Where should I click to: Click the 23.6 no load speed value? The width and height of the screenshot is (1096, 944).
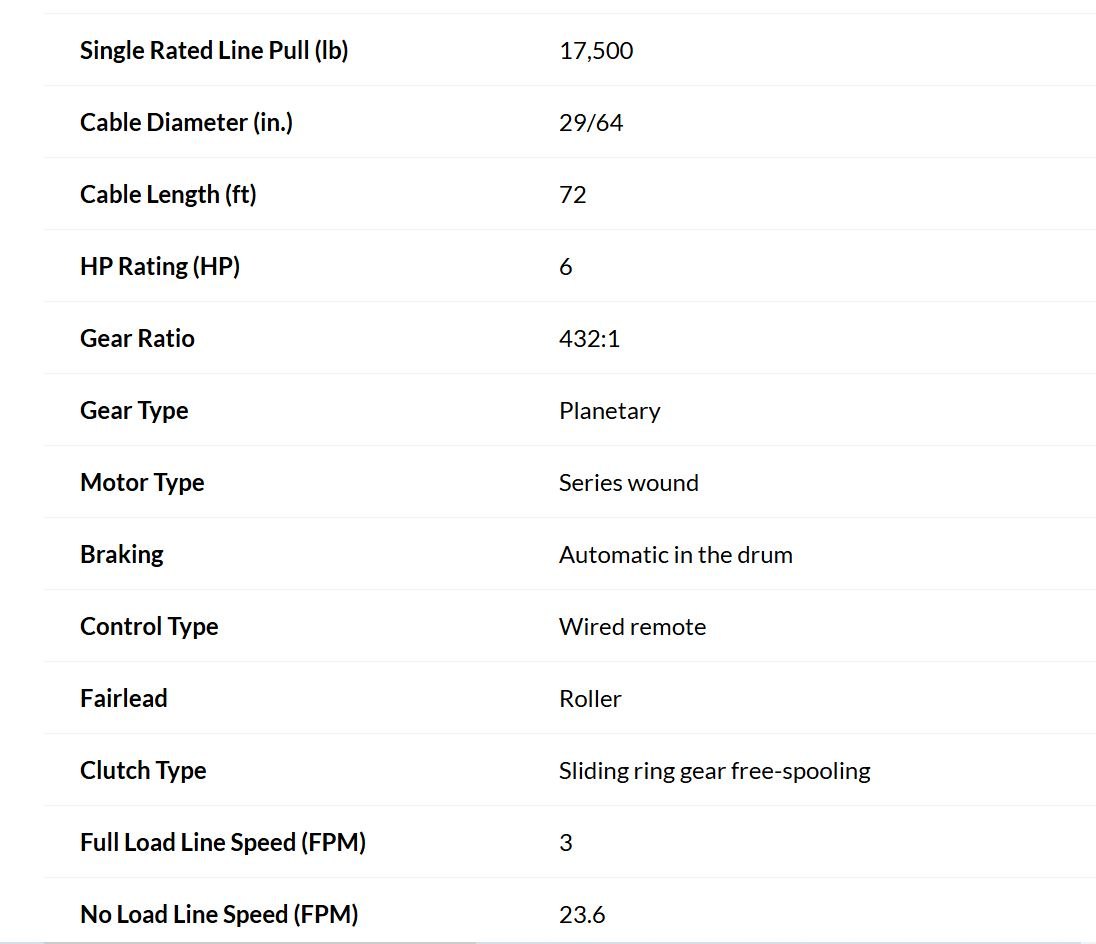pyautogui.click(x=582, y=915)
